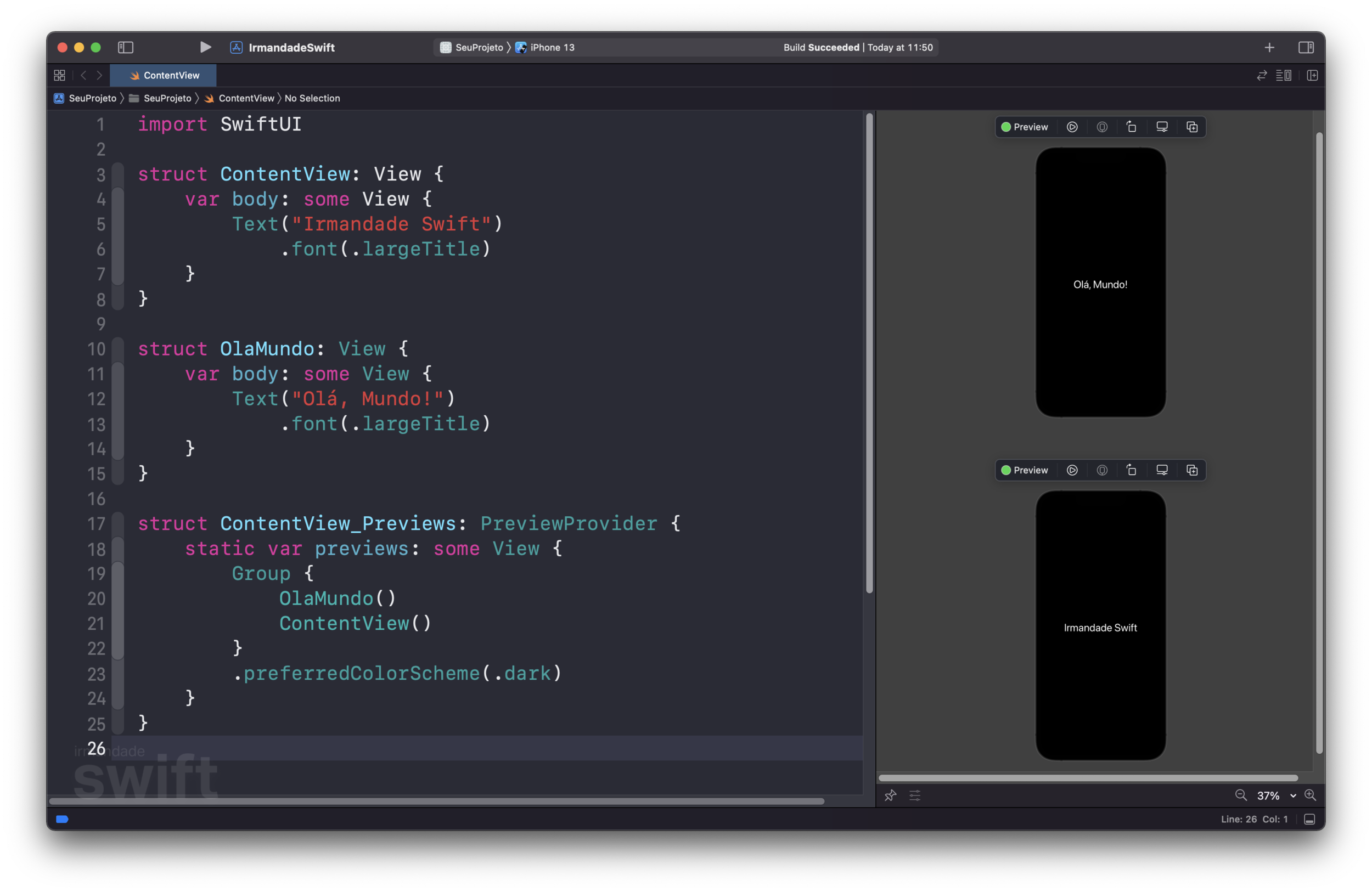Click the Run play button in toolbar

pos(205,47)
